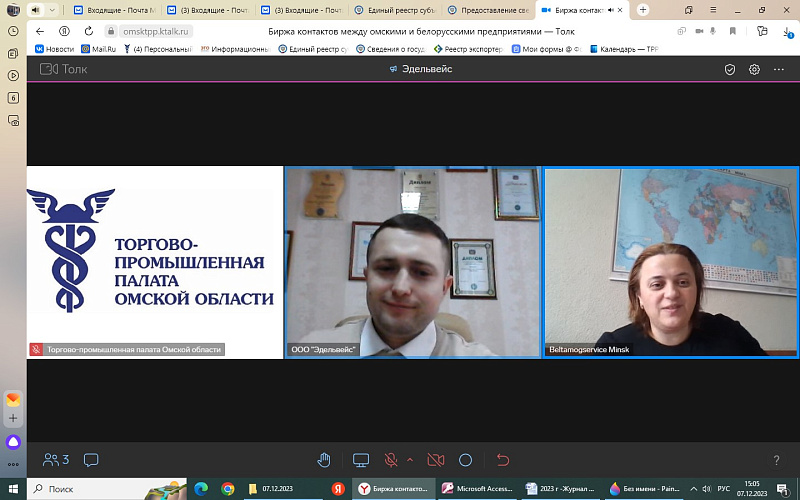Open Yandex home button in address bar

point(64,32)
